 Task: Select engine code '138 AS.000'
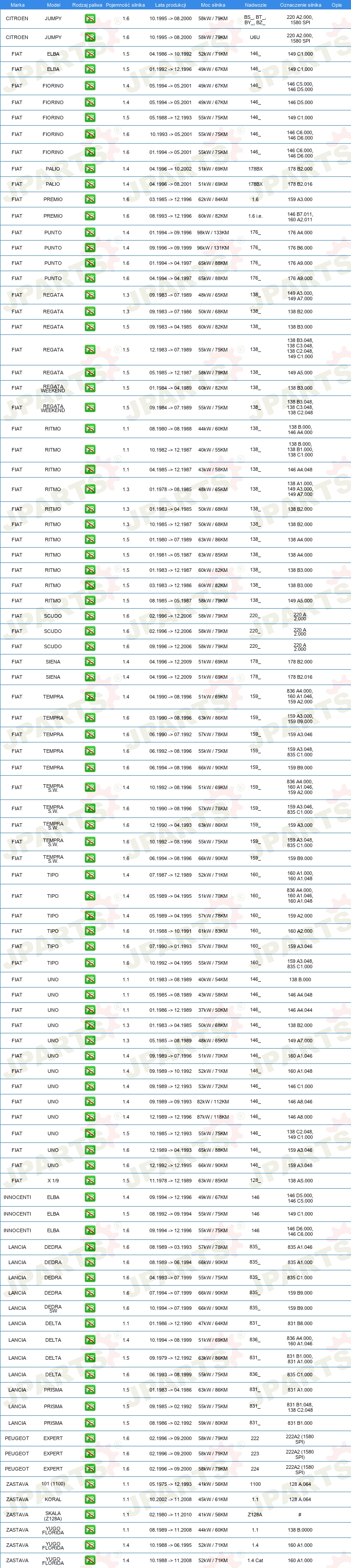pos(300,1180)
